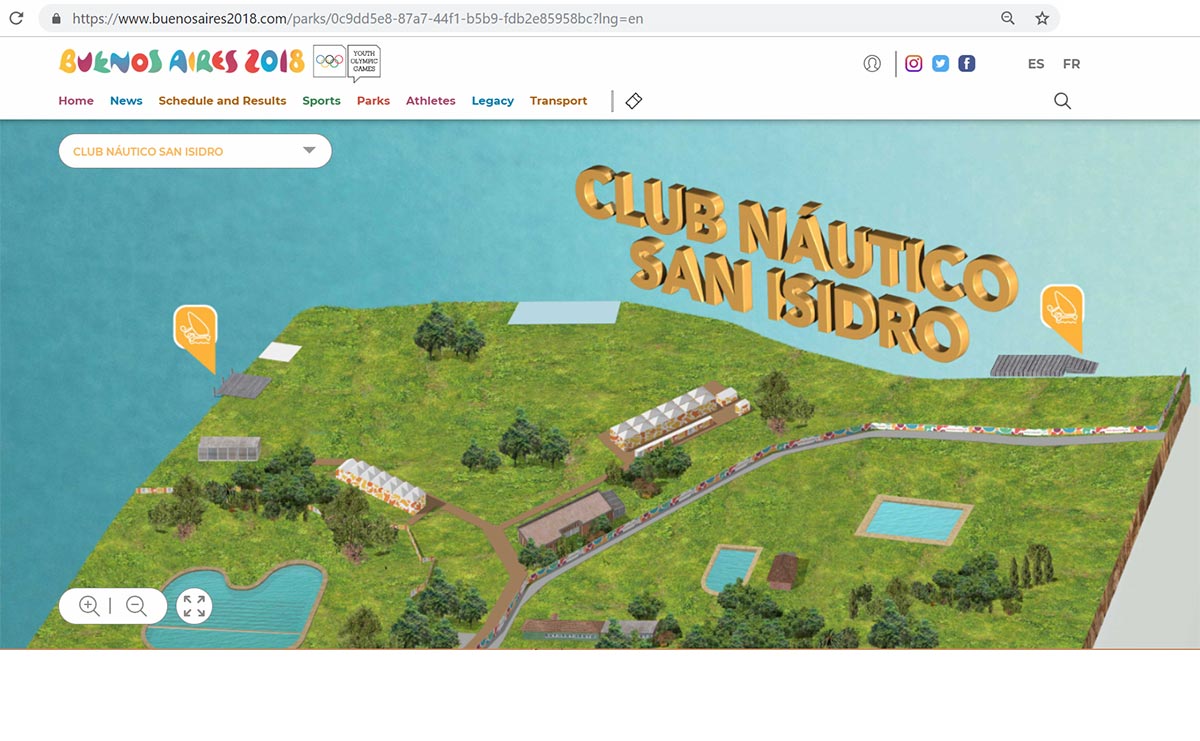The width and height of the screenshot is (1200, 741).
Task: Open Schedule and Results menu
Action: tap(222, 101)
